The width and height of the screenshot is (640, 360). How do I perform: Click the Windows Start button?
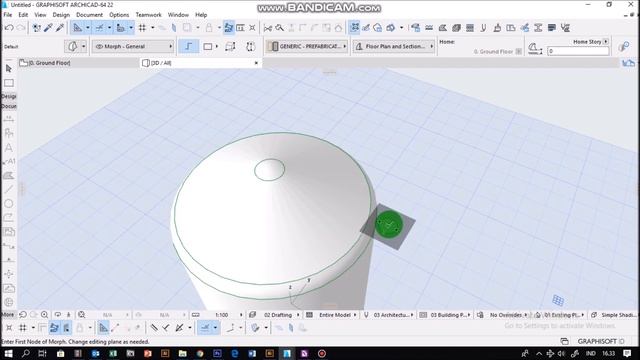(x=8, y=353)
